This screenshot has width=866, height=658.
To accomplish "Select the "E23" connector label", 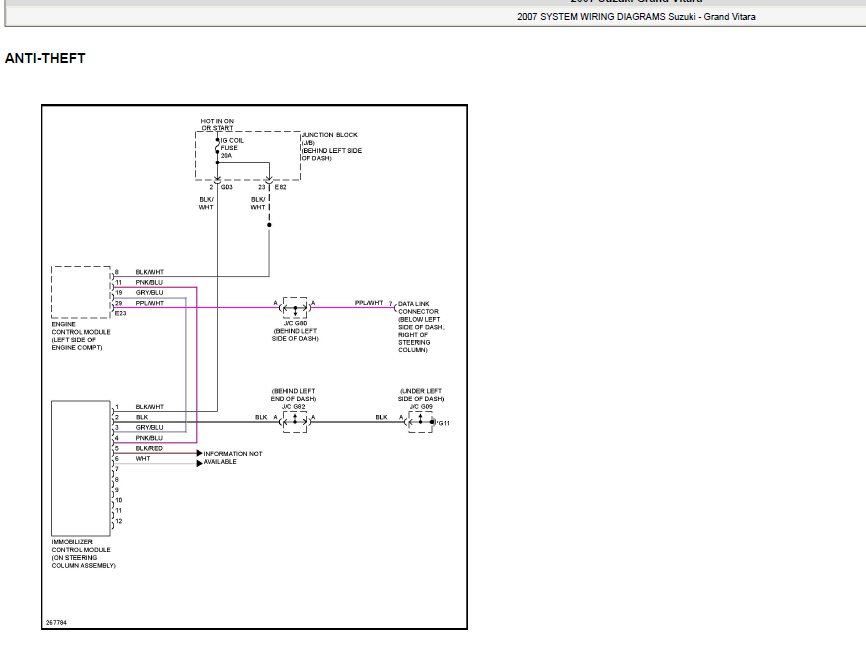I will [x=120, y=313].
